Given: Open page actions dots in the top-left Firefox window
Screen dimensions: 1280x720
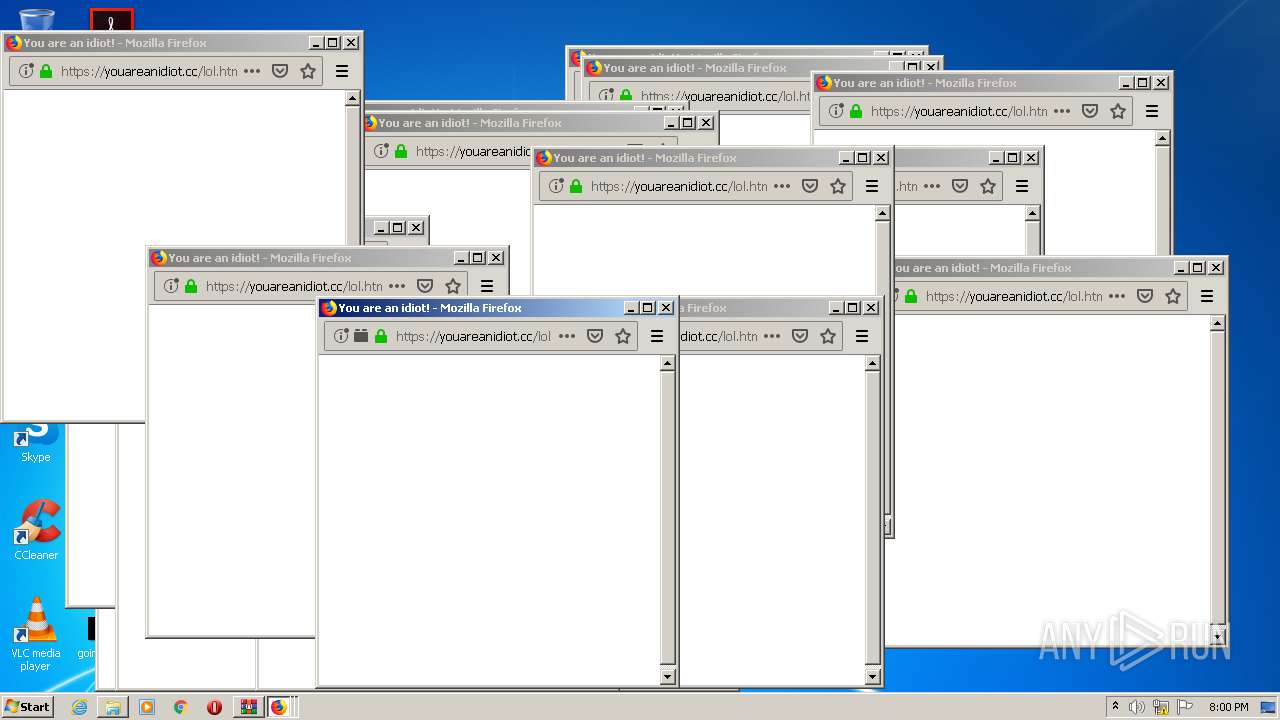Looking at the screenshot, I should pyautogui.click(x=252, y=71).
